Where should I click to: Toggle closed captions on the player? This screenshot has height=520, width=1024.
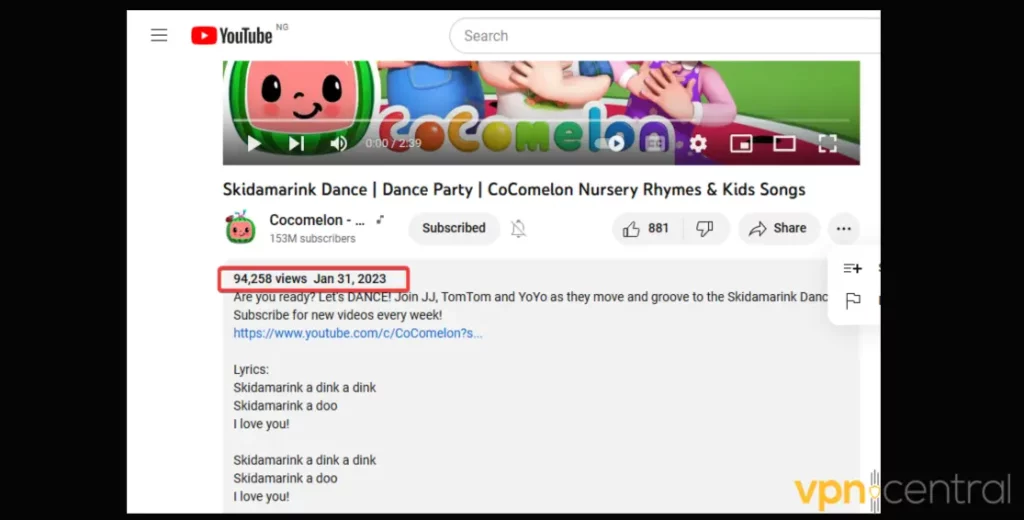click(x=655, y=143)
